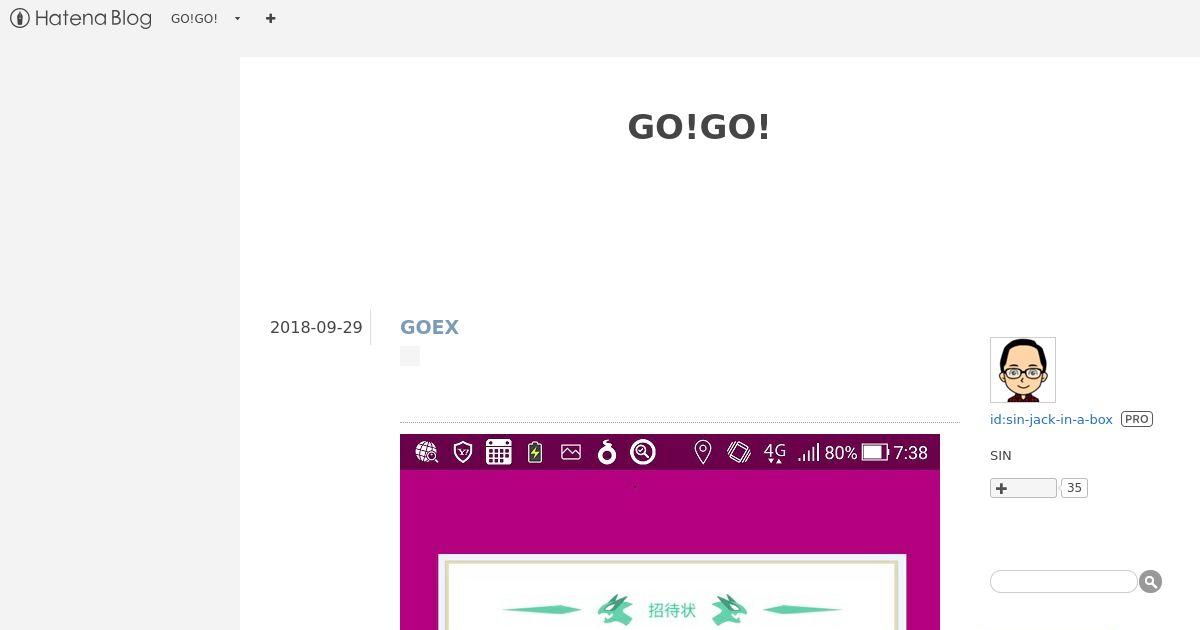Click the plus icon in the top bar
This screenshot has height=630, width=1200.
tap(270, 18)
